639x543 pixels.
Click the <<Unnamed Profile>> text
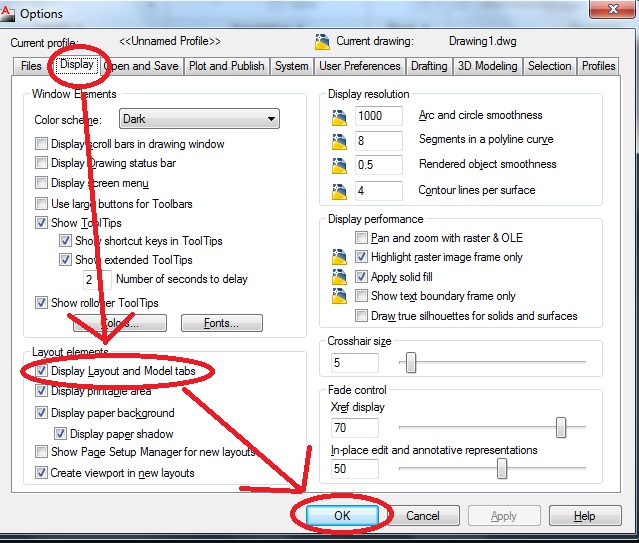point(170,41)
